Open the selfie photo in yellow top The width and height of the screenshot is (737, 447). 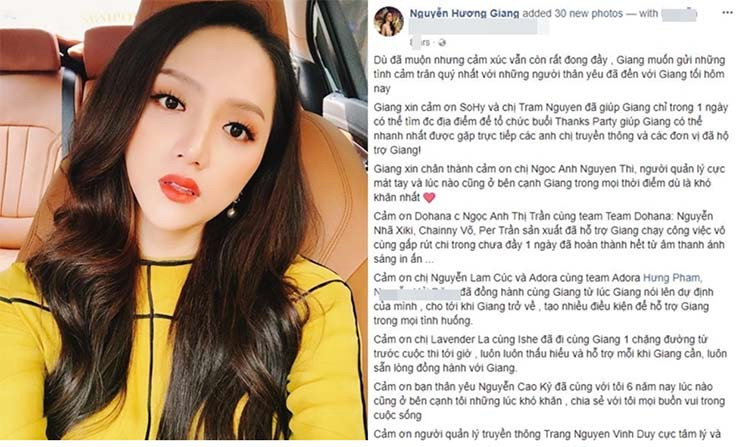[183, 220]
